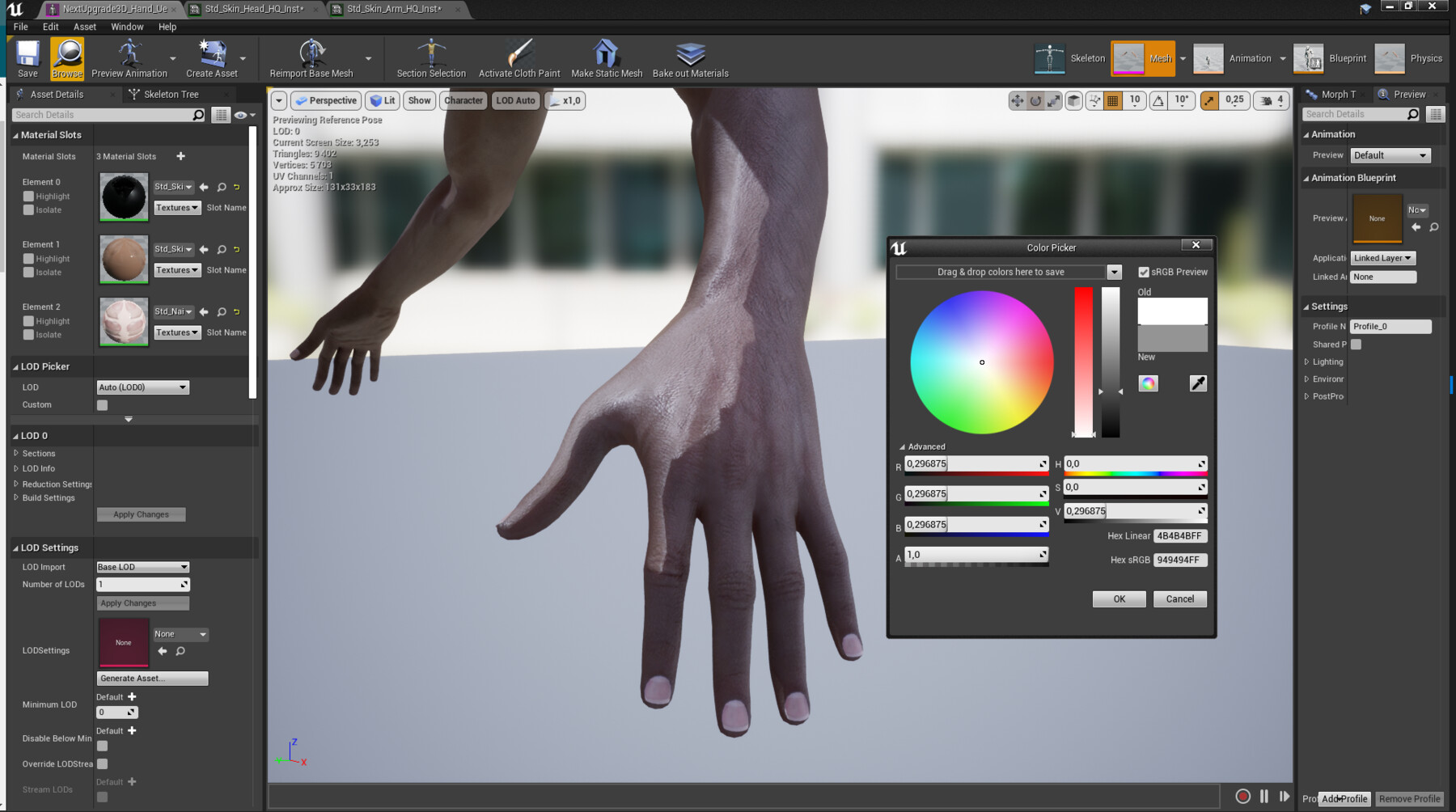Open the Window menu

tap(127, 27)
